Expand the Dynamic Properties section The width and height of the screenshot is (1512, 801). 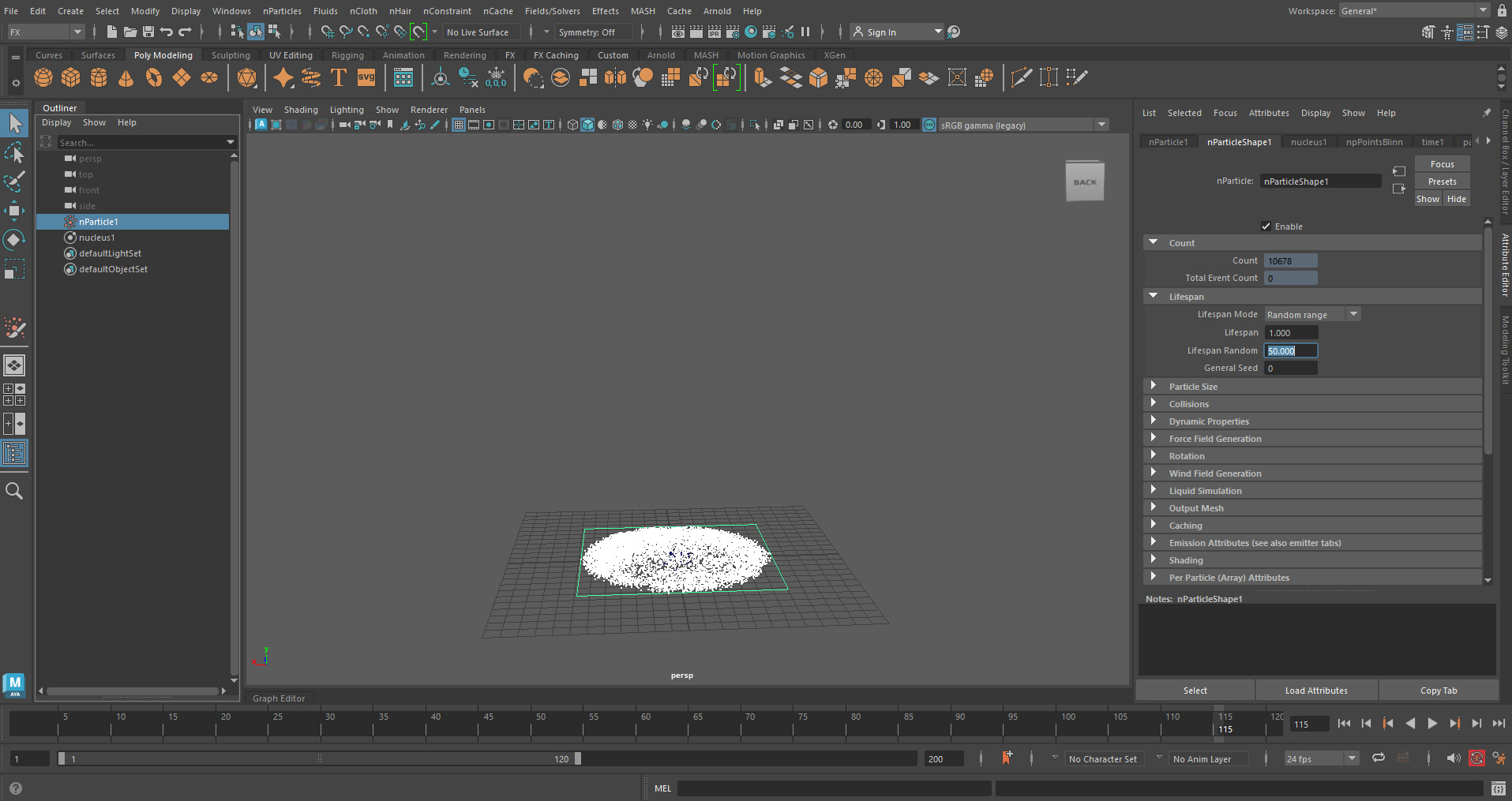tap(1209, 421)
